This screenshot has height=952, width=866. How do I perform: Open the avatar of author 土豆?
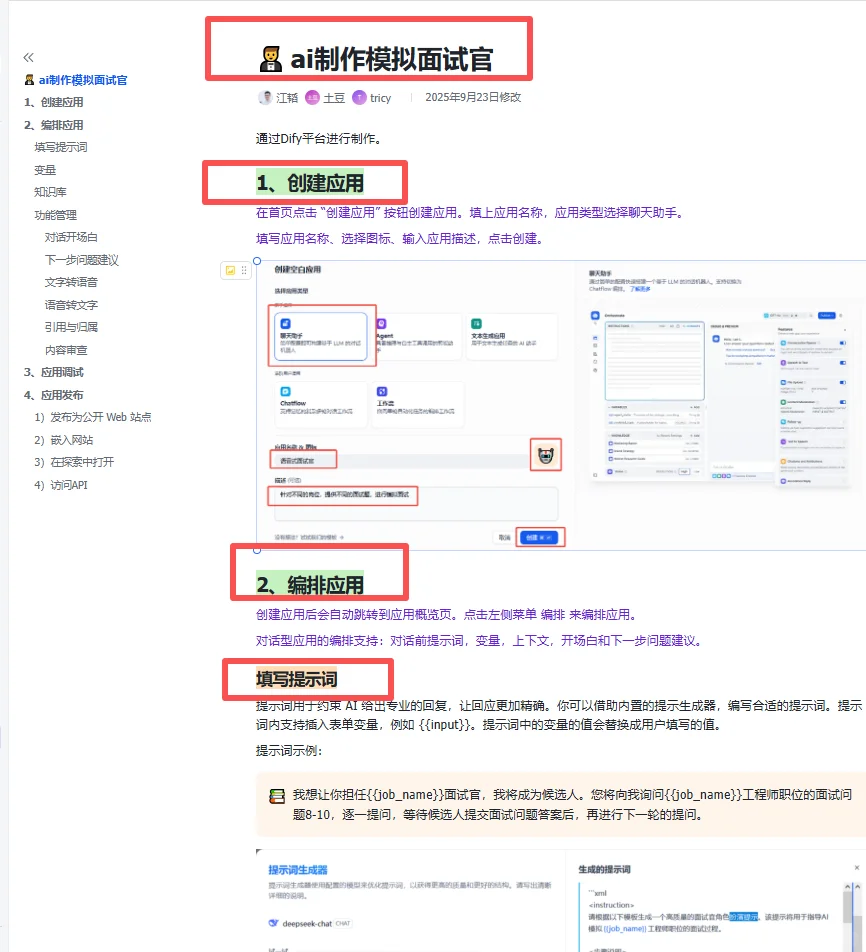pos(312,98)
